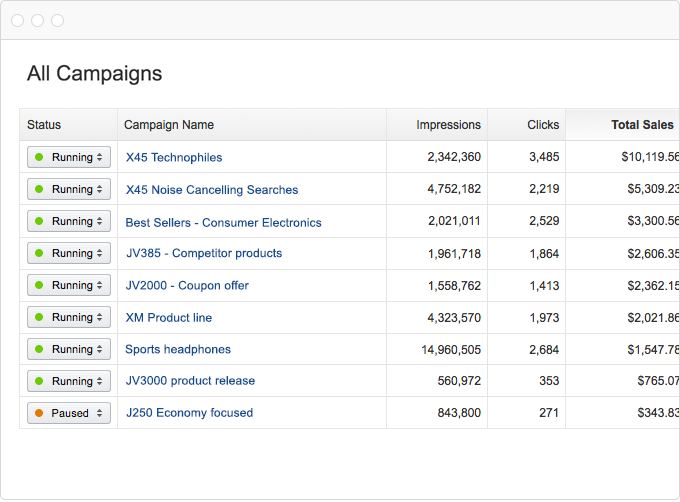Image resolution: width=680 pixels, height=502 pixels.
Task: Sort table by Clicks column header
Action: [543, 125]
